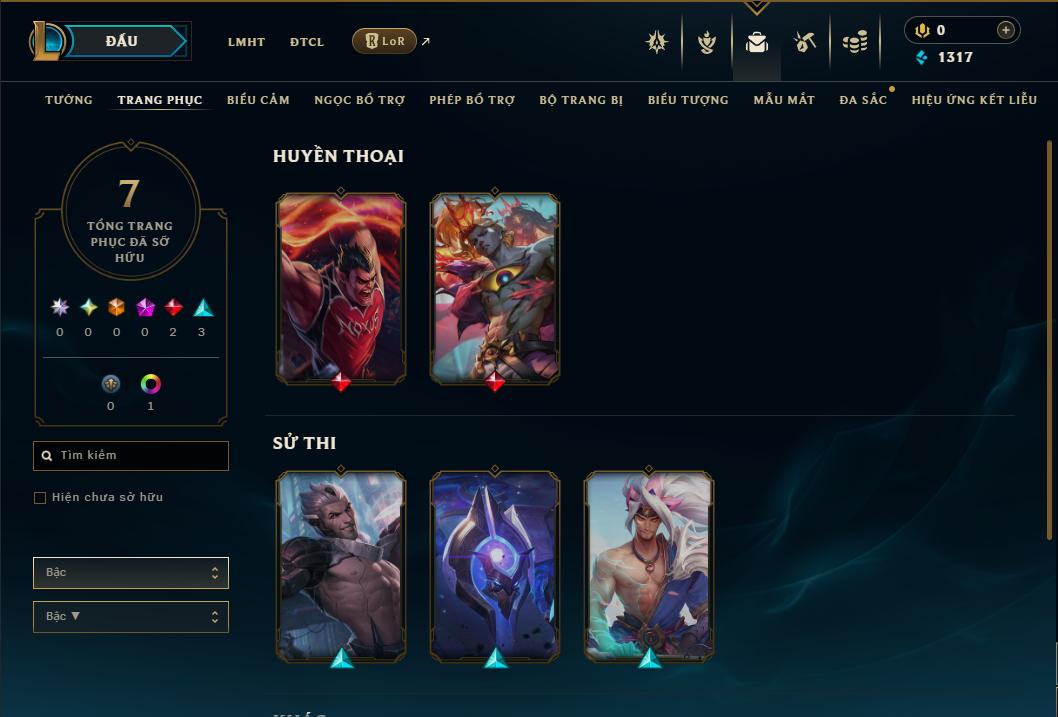Switch to the BIỂU CẢM tab

[x=258, y=100]
